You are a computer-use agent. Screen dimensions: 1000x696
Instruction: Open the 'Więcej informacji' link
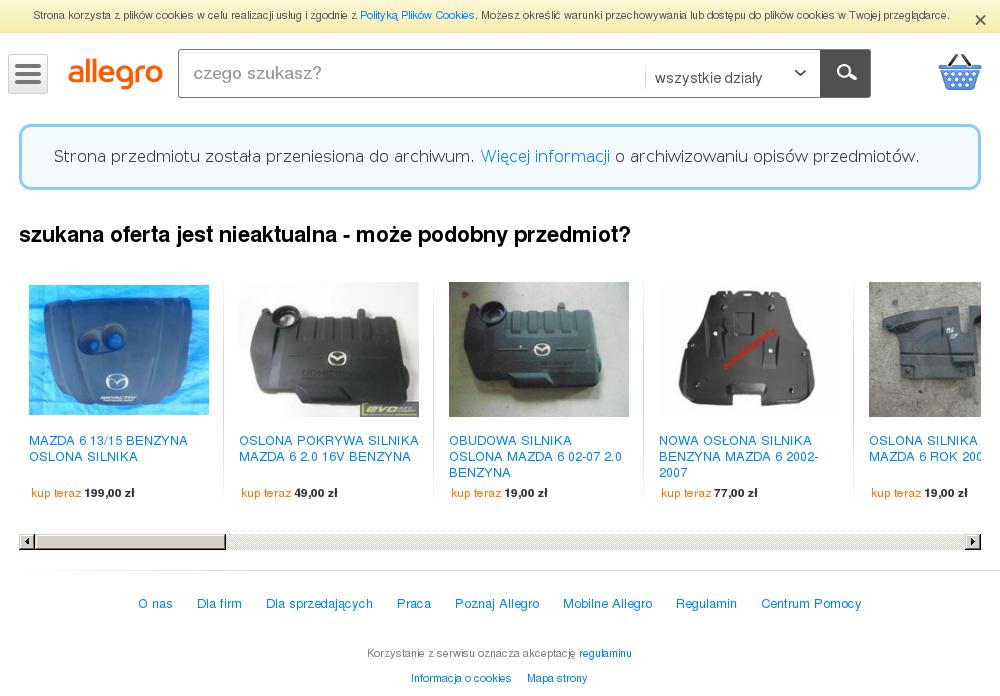(x=545, y=156)
